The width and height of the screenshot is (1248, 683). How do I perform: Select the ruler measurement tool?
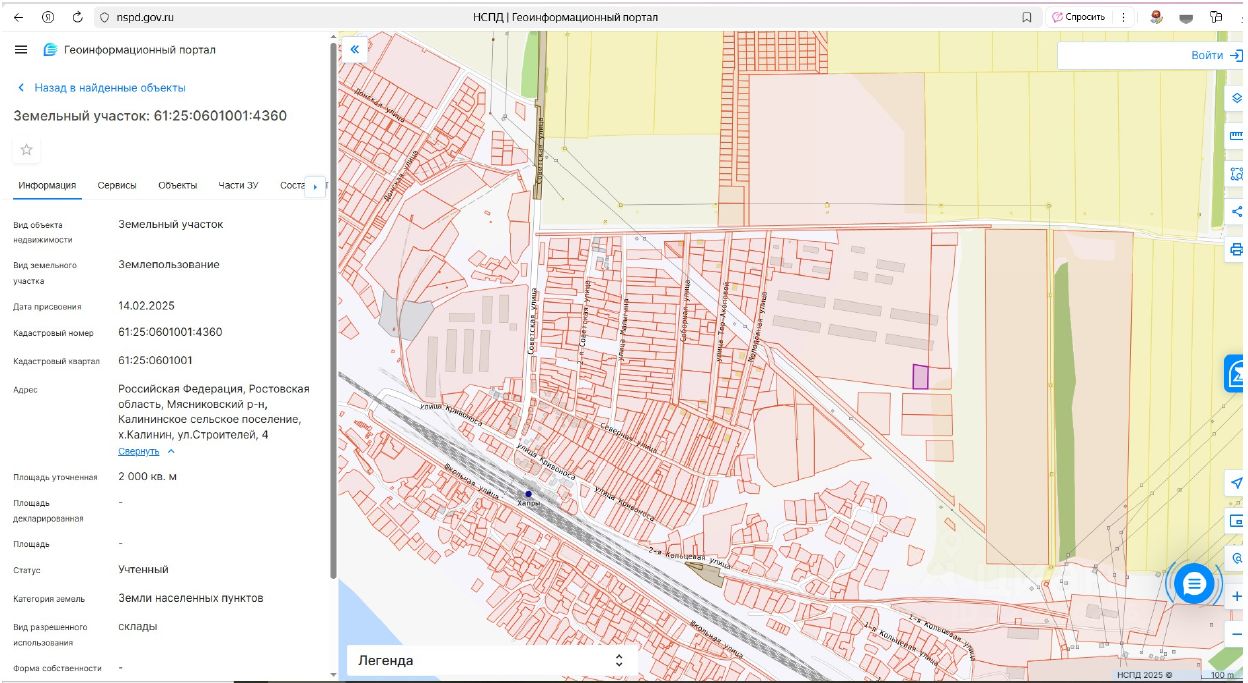click(x=1236, y=136)
